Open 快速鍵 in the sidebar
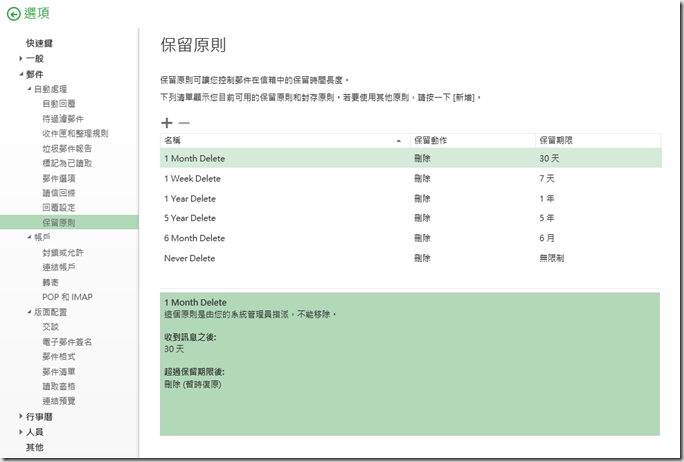Viewport: 684px width, 462px height. pyautogui.click(x=40, y=44)
